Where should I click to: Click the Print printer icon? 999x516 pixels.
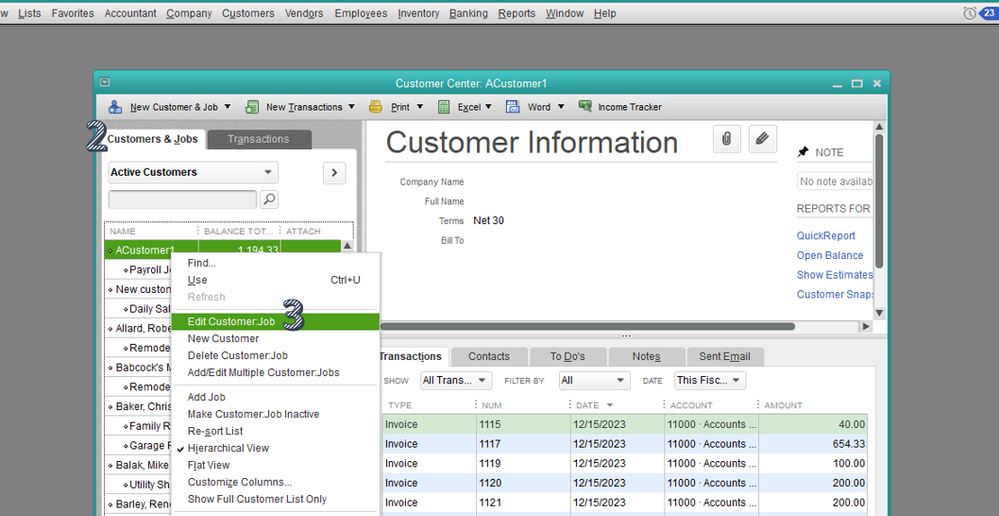(376, 107)
